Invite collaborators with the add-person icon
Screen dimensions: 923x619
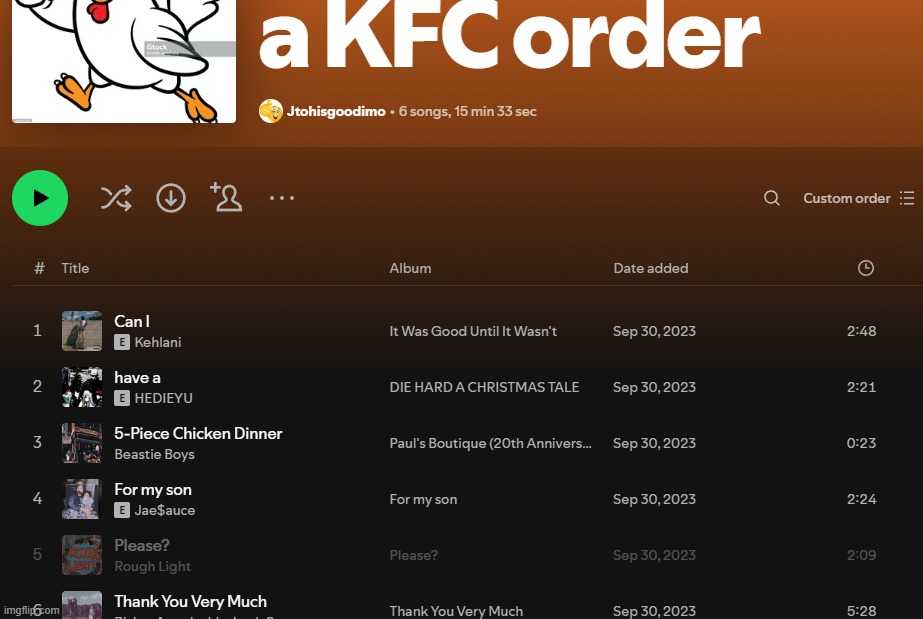(x=226, y=197)
